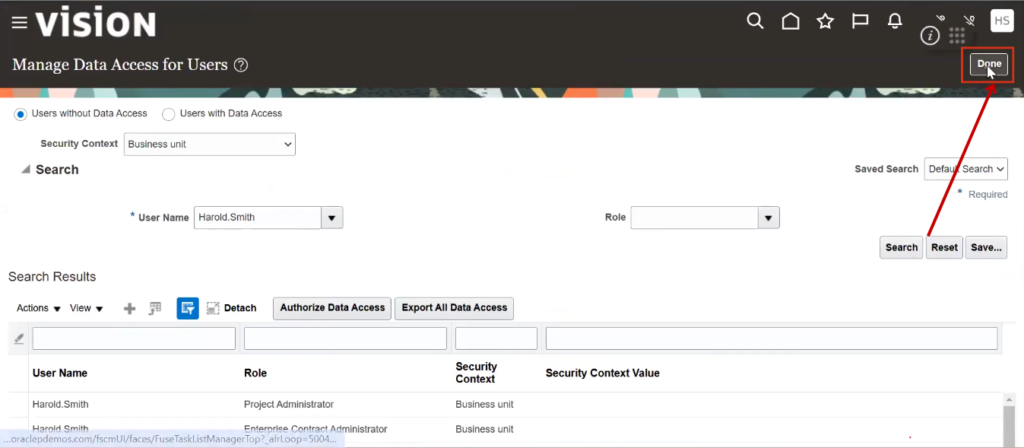Viewport: 1024px width, 448px height.
Task: Show notifications bell
Action: point(894,21)
